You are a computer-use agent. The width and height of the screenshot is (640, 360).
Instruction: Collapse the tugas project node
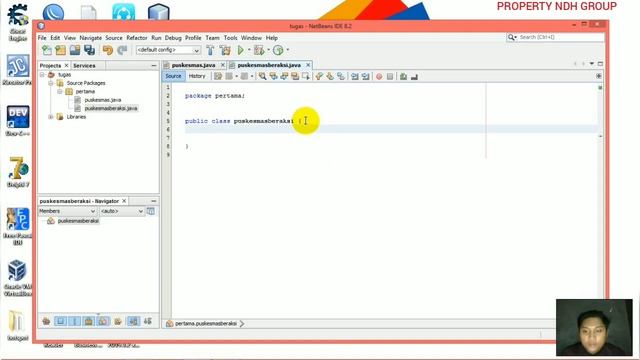42,75
